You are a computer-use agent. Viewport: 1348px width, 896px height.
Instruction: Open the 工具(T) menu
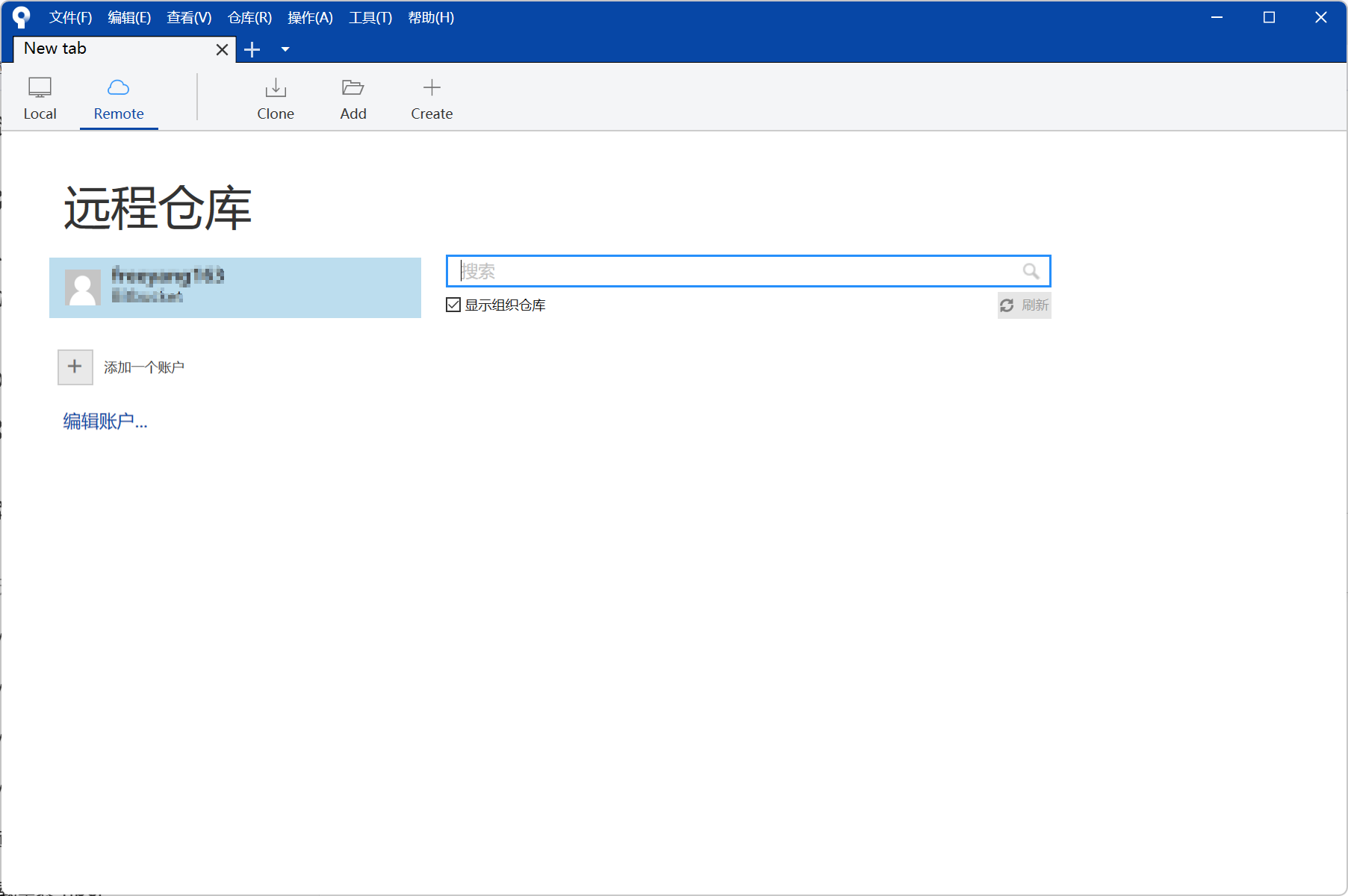coord(370,17)
